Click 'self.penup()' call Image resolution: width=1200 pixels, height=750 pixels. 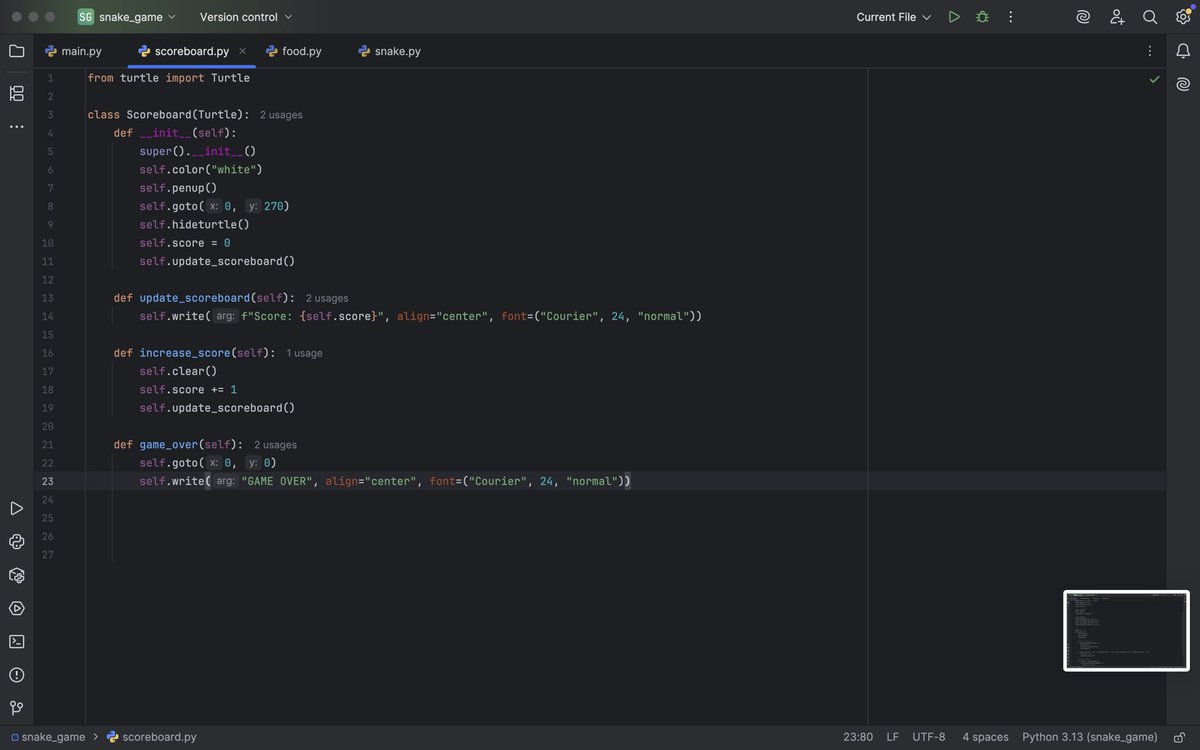point(178,188)
